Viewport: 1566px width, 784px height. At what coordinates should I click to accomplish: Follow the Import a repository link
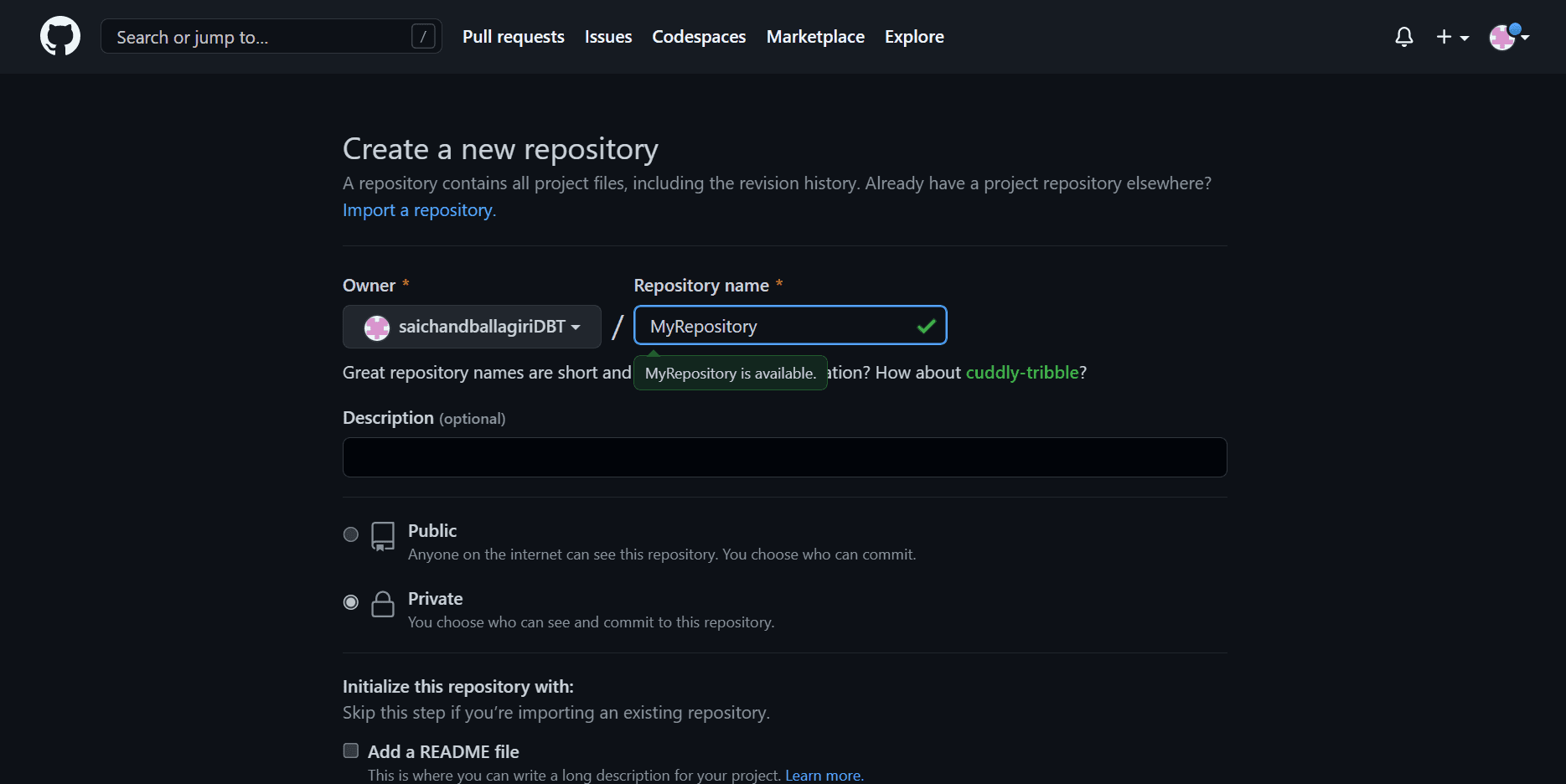coord(419,210)
